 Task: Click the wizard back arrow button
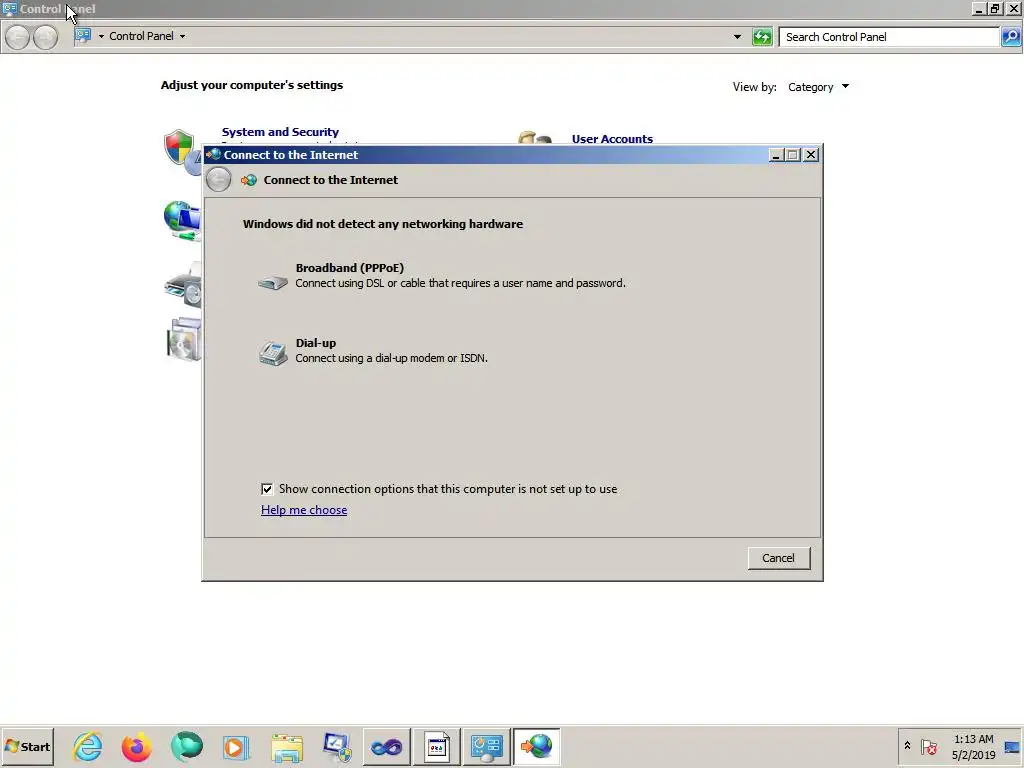(x=218, y=180)
